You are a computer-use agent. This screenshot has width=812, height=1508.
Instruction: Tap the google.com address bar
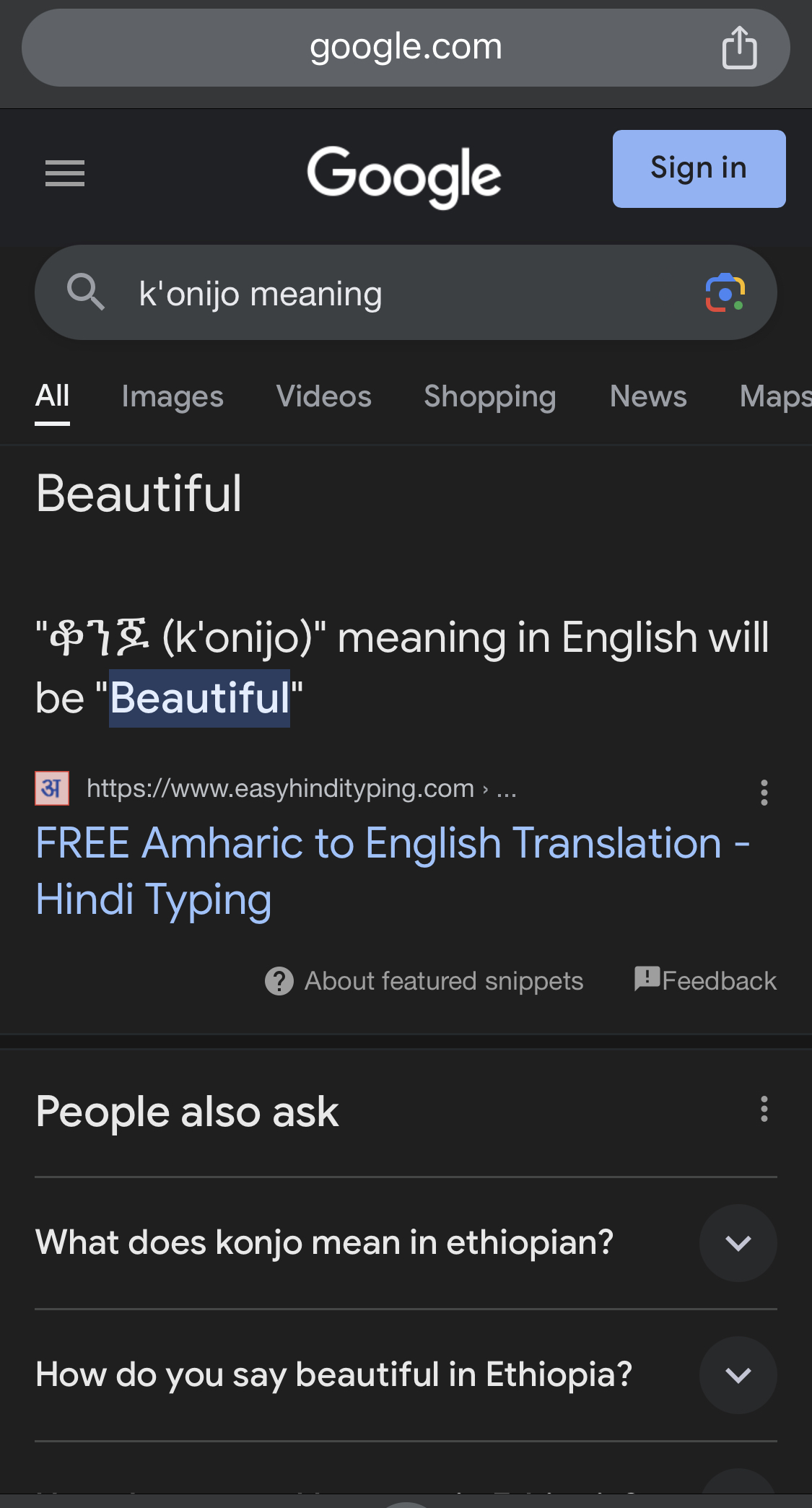(406, 48)
